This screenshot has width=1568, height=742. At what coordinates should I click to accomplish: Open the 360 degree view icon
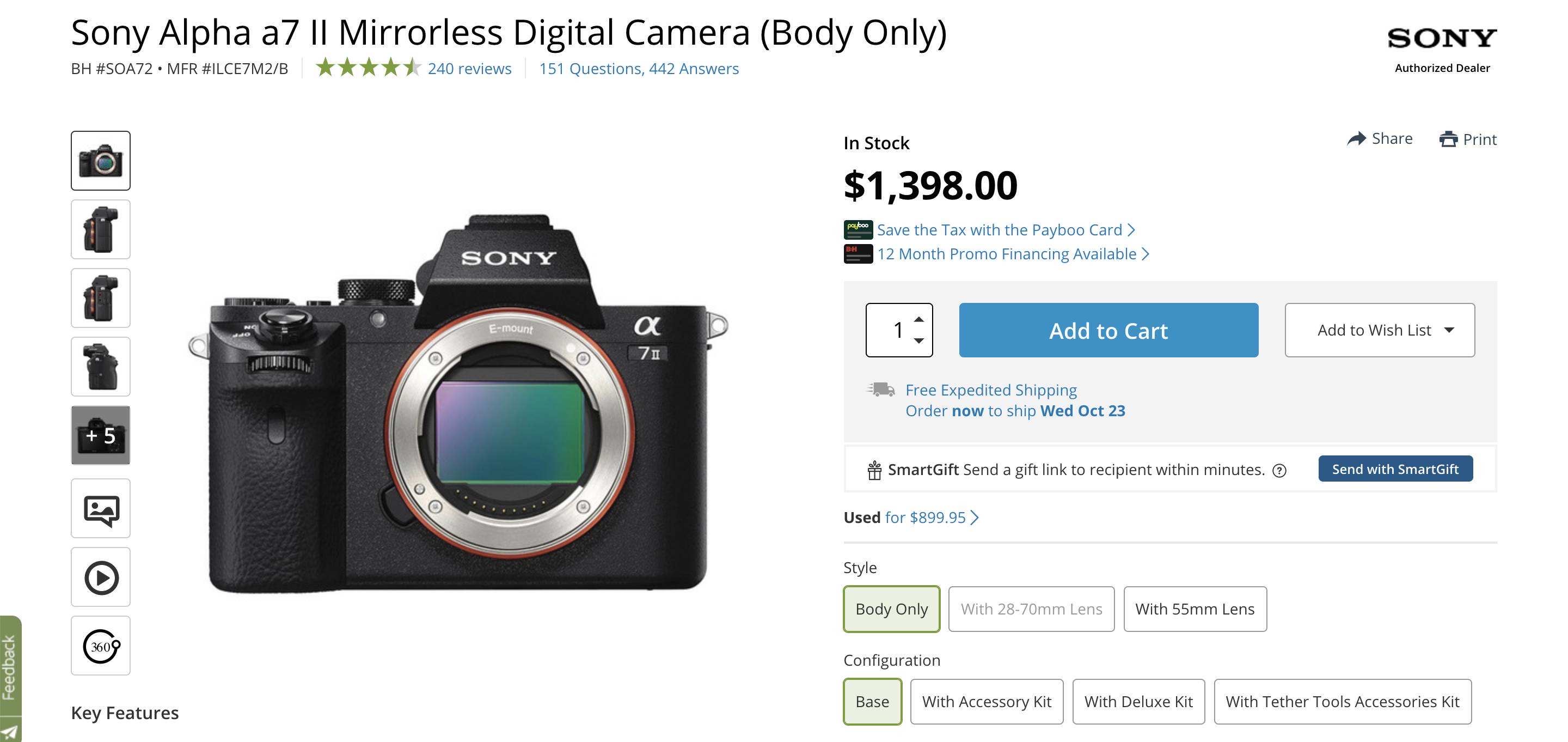[x=100, y=646]
